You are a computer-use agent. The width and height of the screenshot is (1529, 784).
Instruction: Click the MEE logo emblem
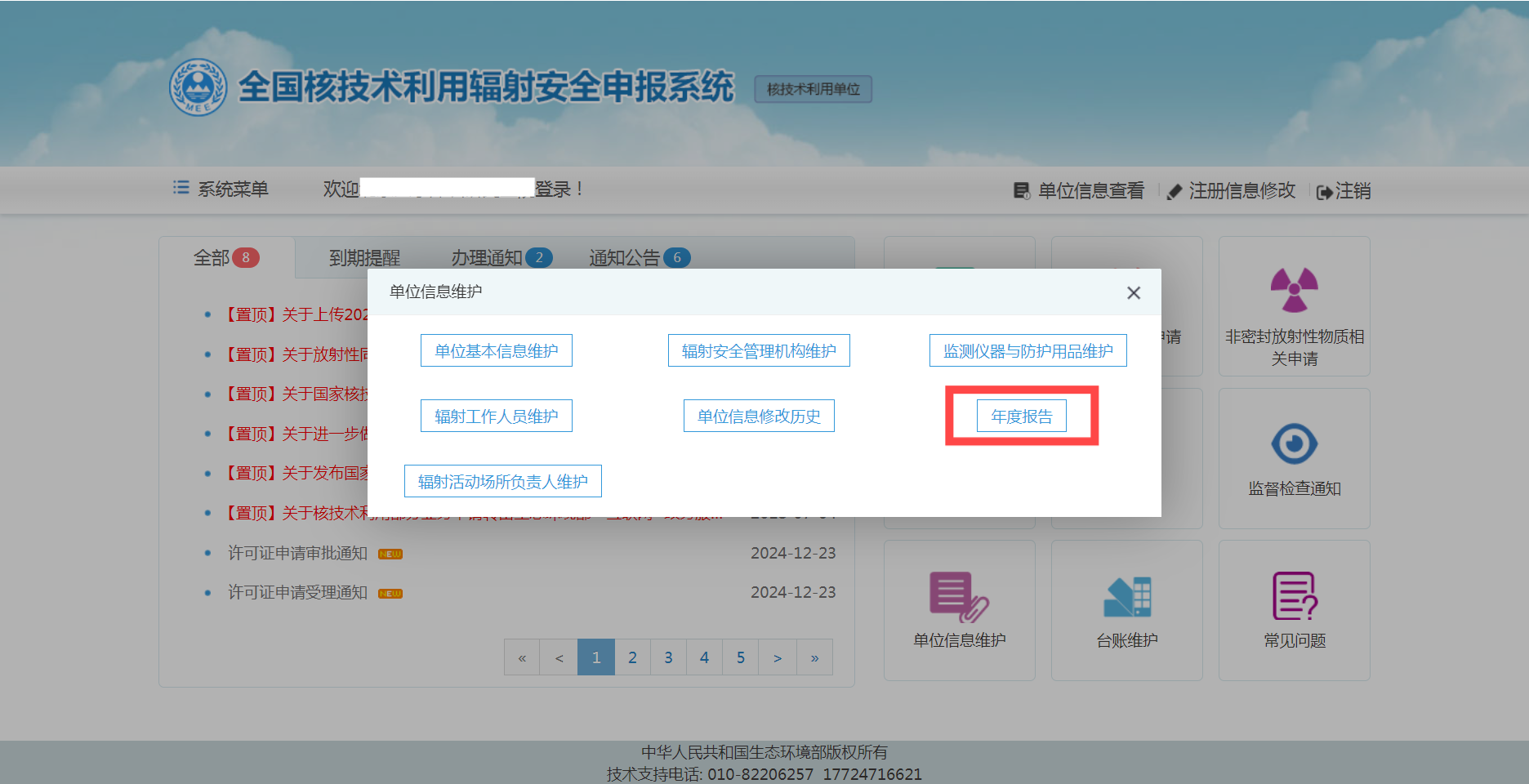point(198,87)
